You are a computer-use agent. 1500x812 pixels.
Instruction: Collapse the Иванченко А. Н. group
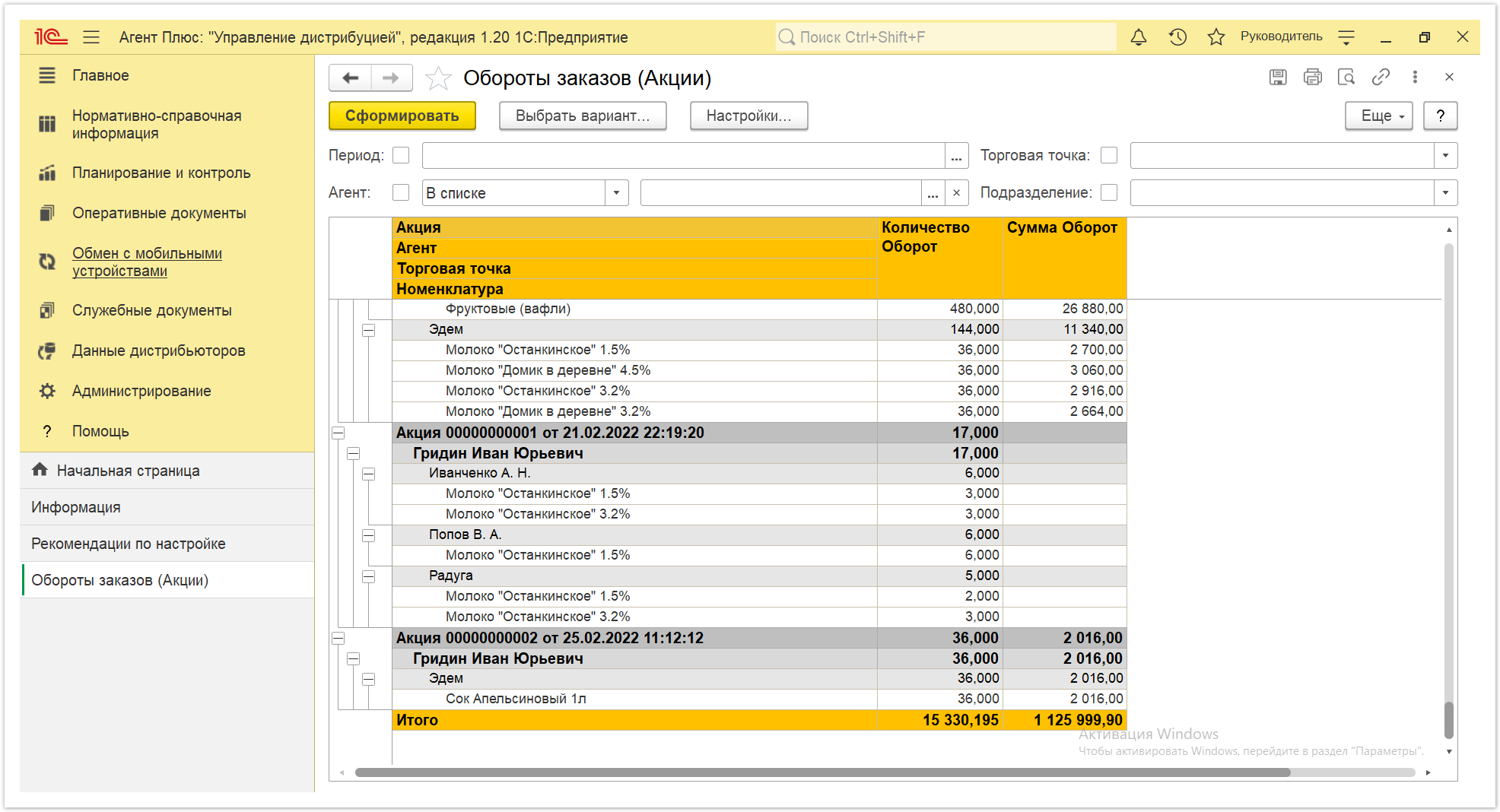369,474
